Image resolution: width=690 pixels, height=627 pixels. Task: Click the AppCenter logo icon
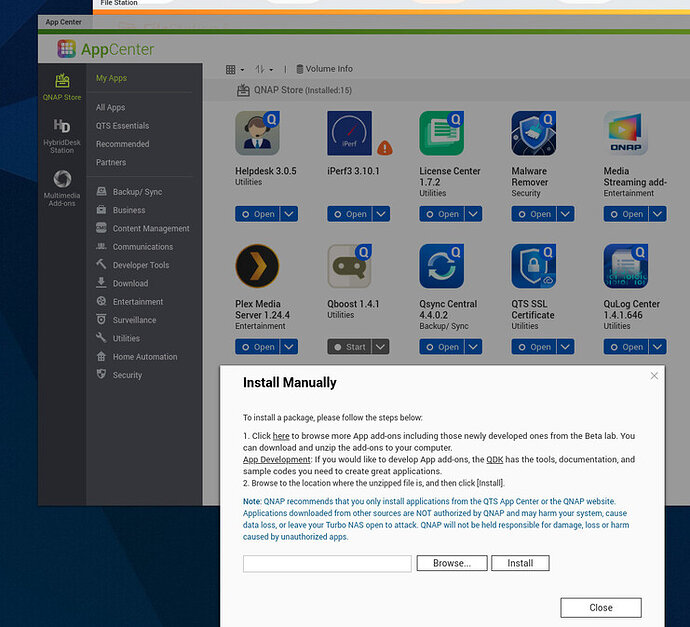point(66,48)
